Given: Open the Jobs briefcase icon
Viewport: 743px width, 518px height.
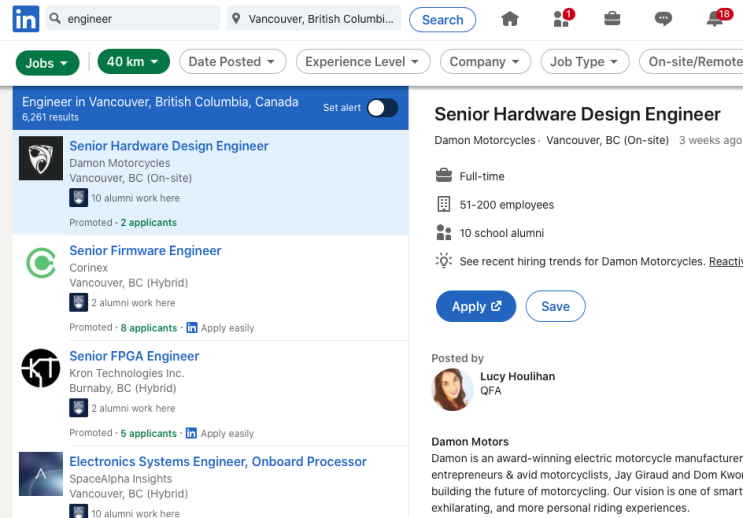Looking at the screenshot, I should coord(612,18).
